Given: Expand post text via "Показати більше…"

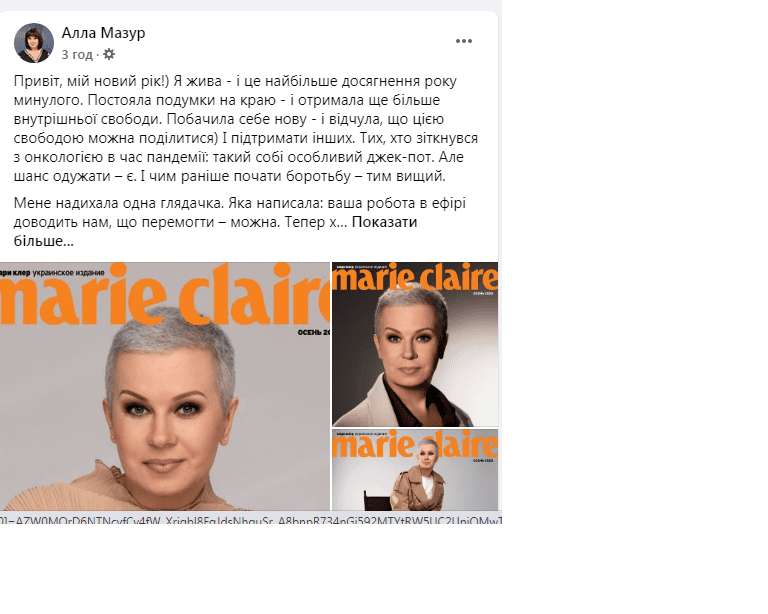Looking at the screenshot, I should click(215, 231).
